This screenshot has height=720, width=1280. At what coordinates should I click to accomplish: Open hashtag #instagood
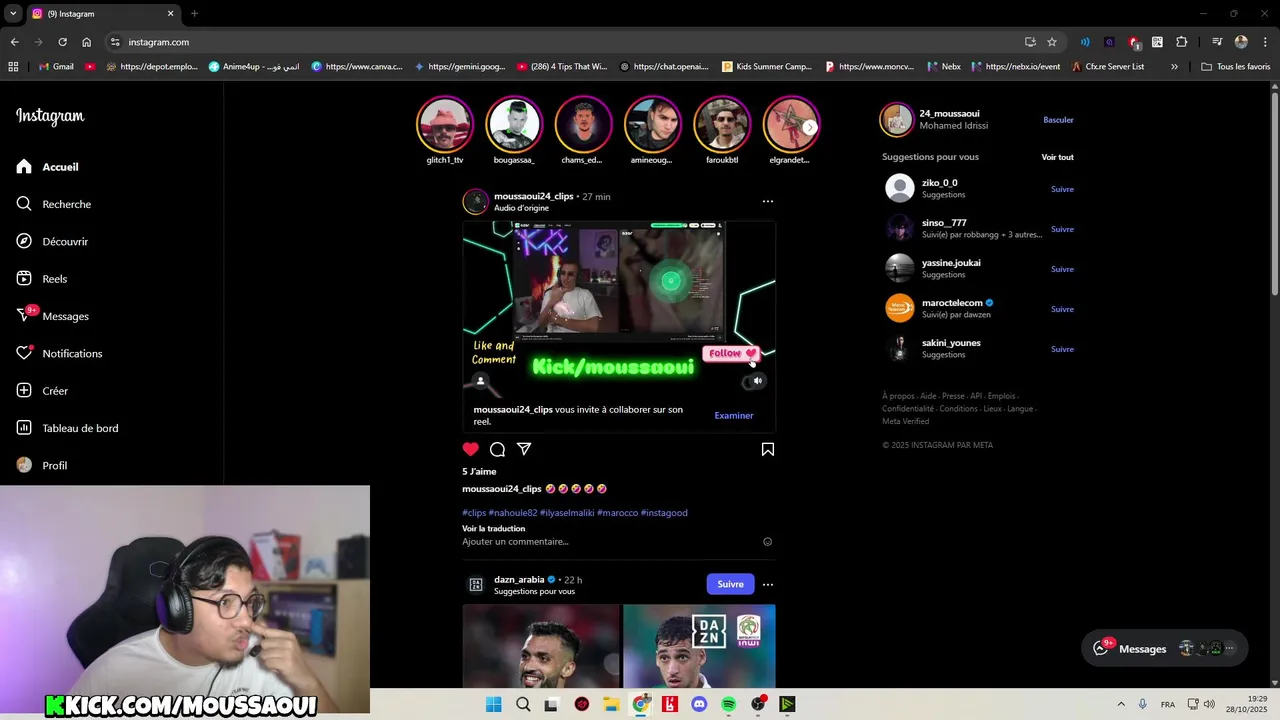(664, 513)
